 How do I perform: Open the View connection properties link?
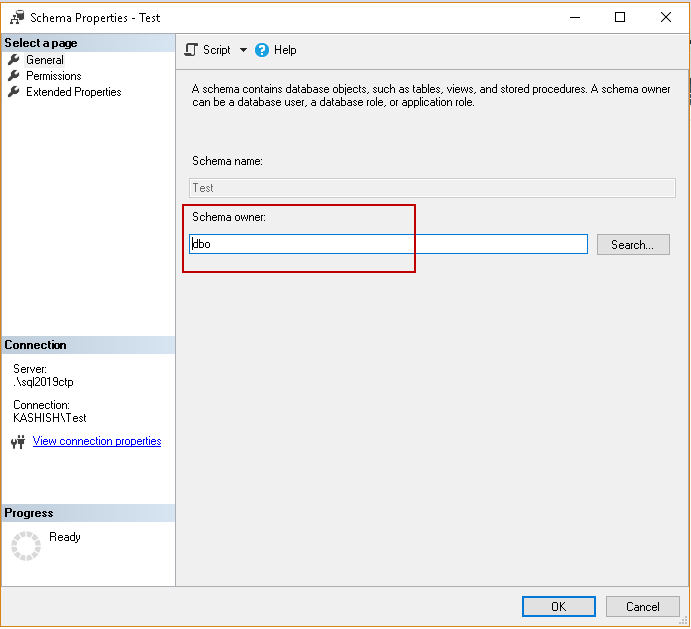coord(97,441)
